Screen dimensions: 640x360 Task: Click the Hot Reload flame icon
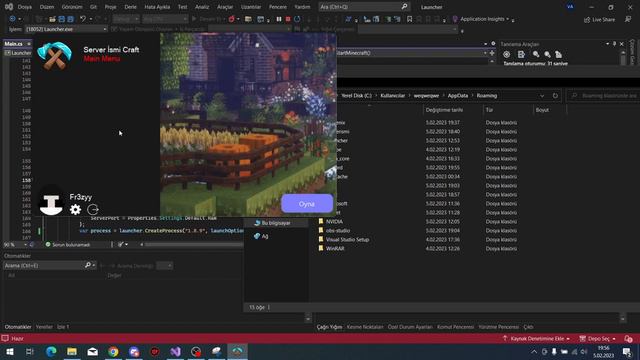231,19
